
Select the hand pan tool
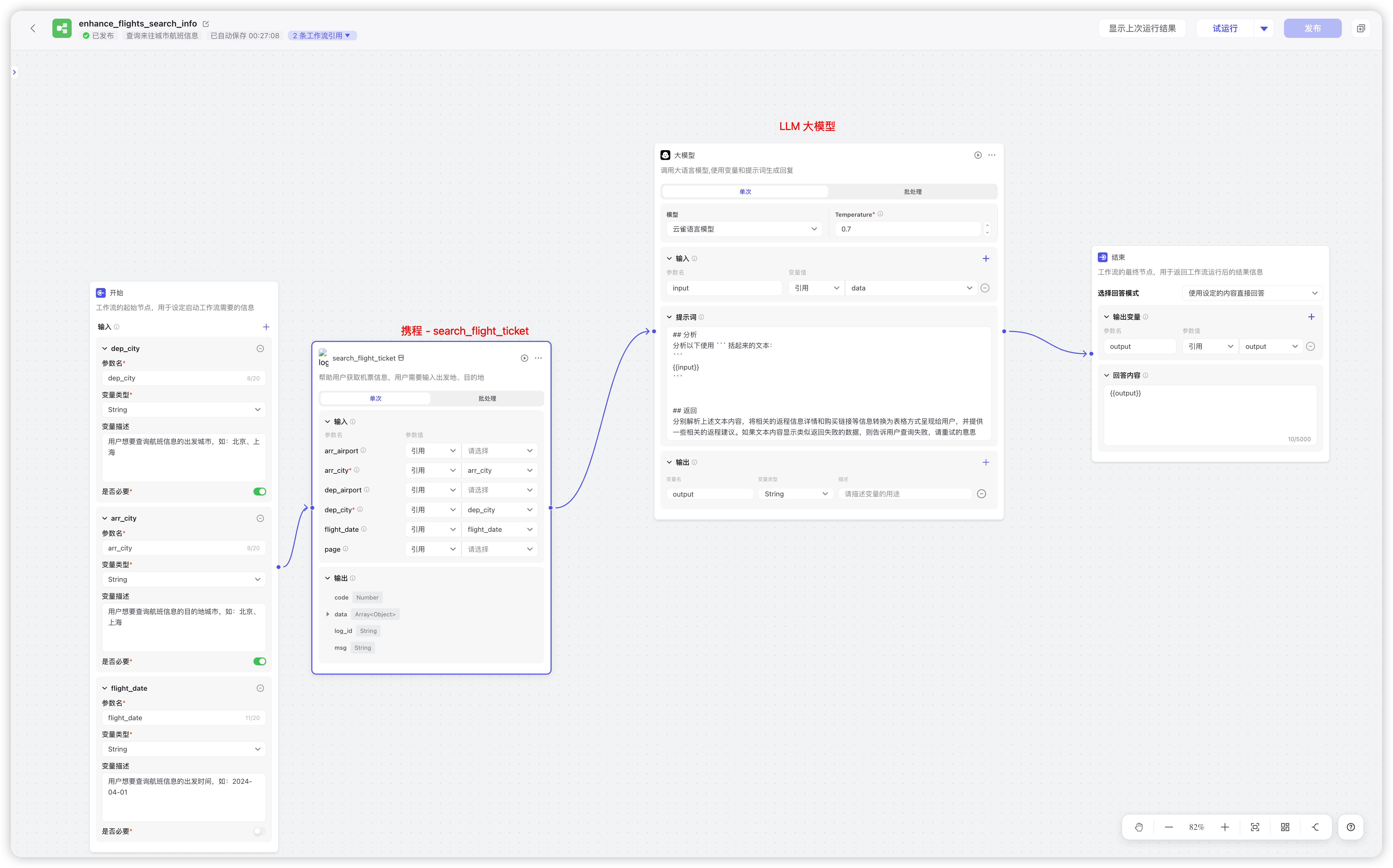click(1139, 827)
